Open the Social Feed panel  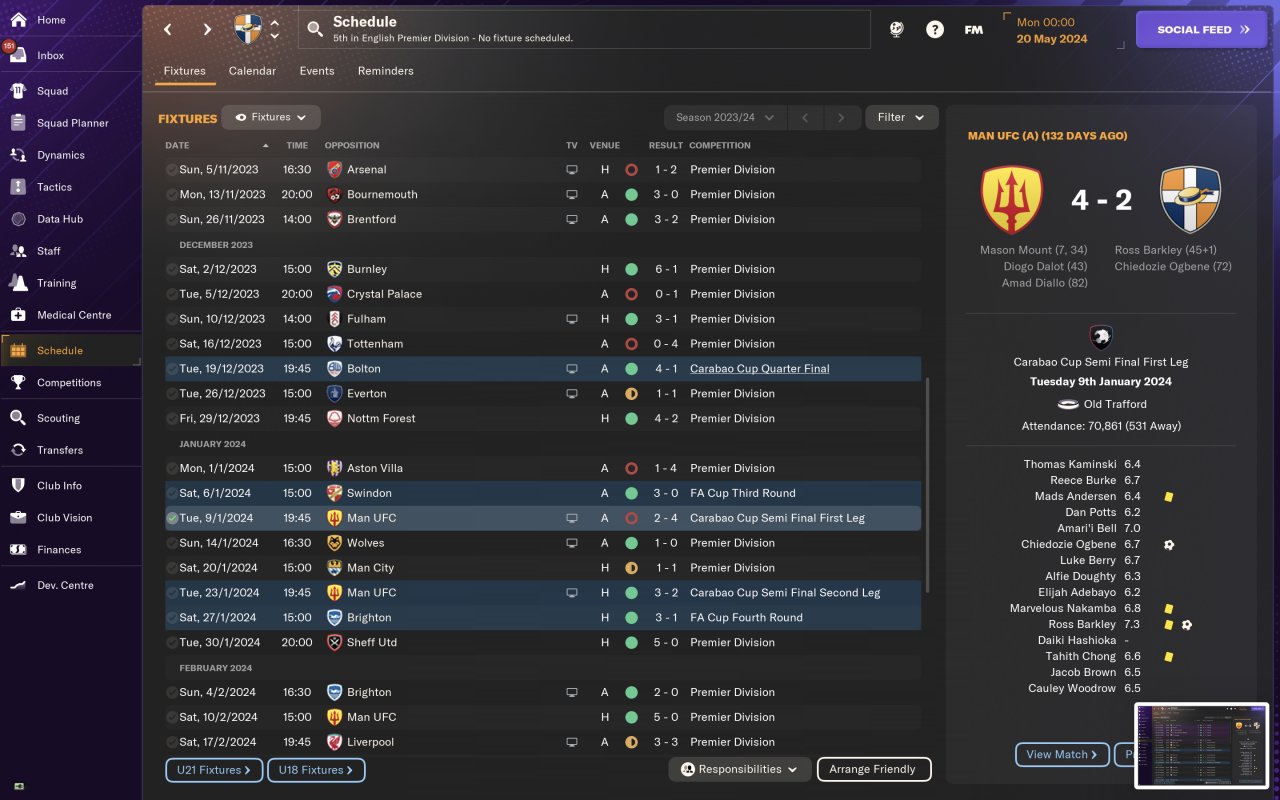click(x=1201, y=30)
